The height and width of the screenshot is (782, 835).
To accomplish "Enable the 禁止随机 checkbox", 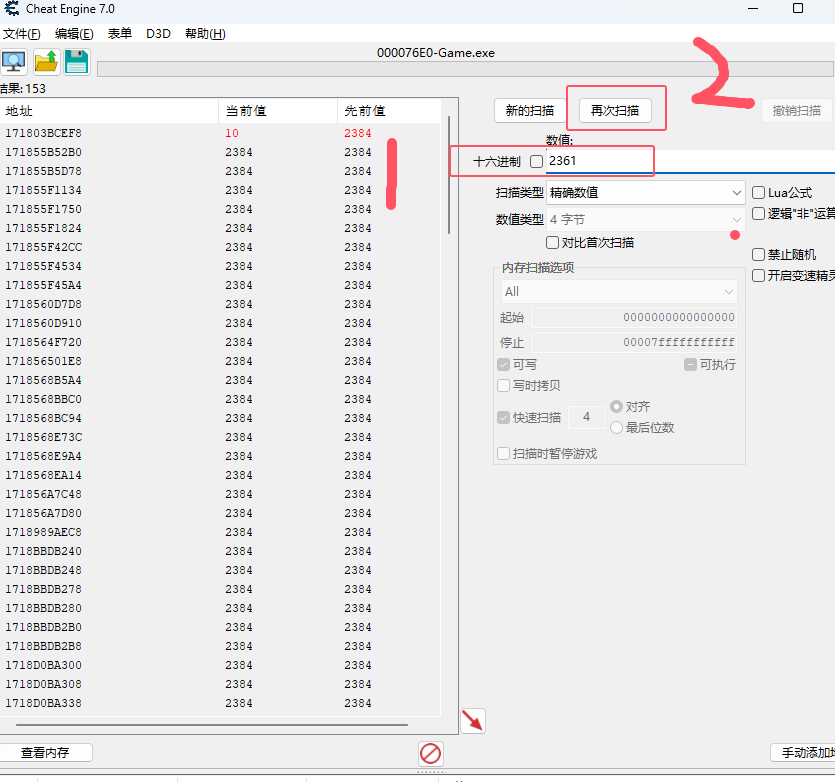I will 758,255.
